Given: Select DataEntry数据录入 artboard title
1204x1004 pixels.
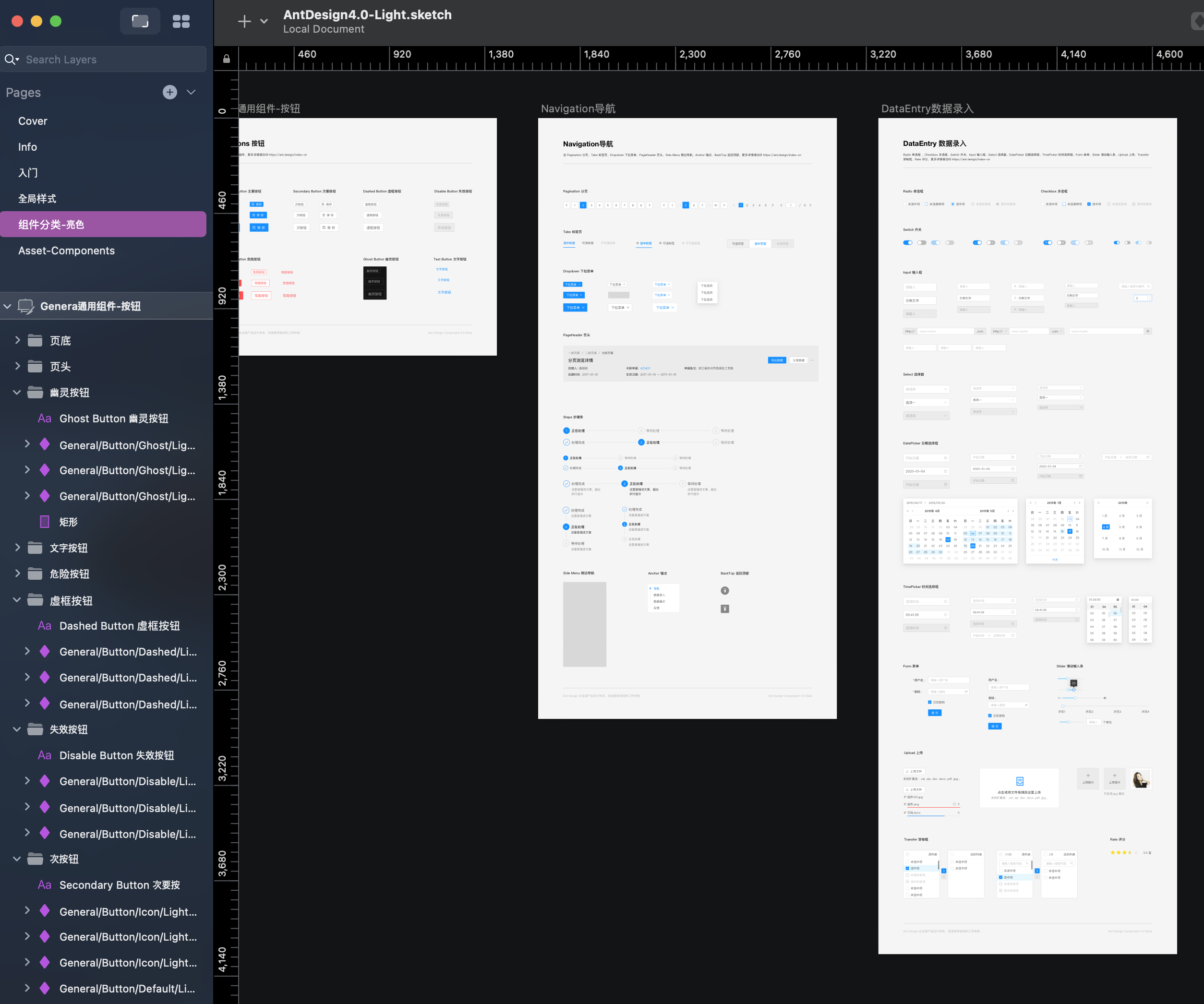Looking at the screenshot, I should point(927,108).
